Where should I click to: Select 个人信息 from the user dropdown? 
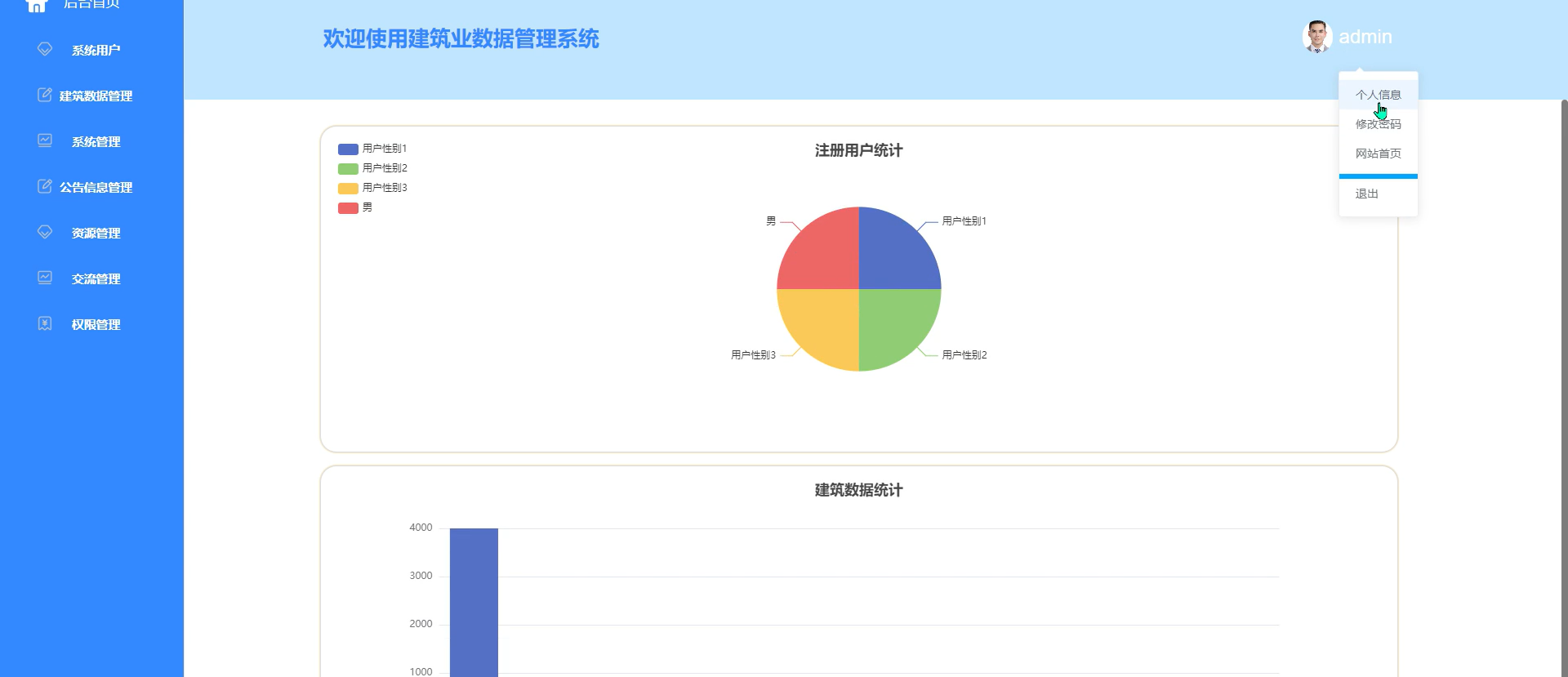1379,95
